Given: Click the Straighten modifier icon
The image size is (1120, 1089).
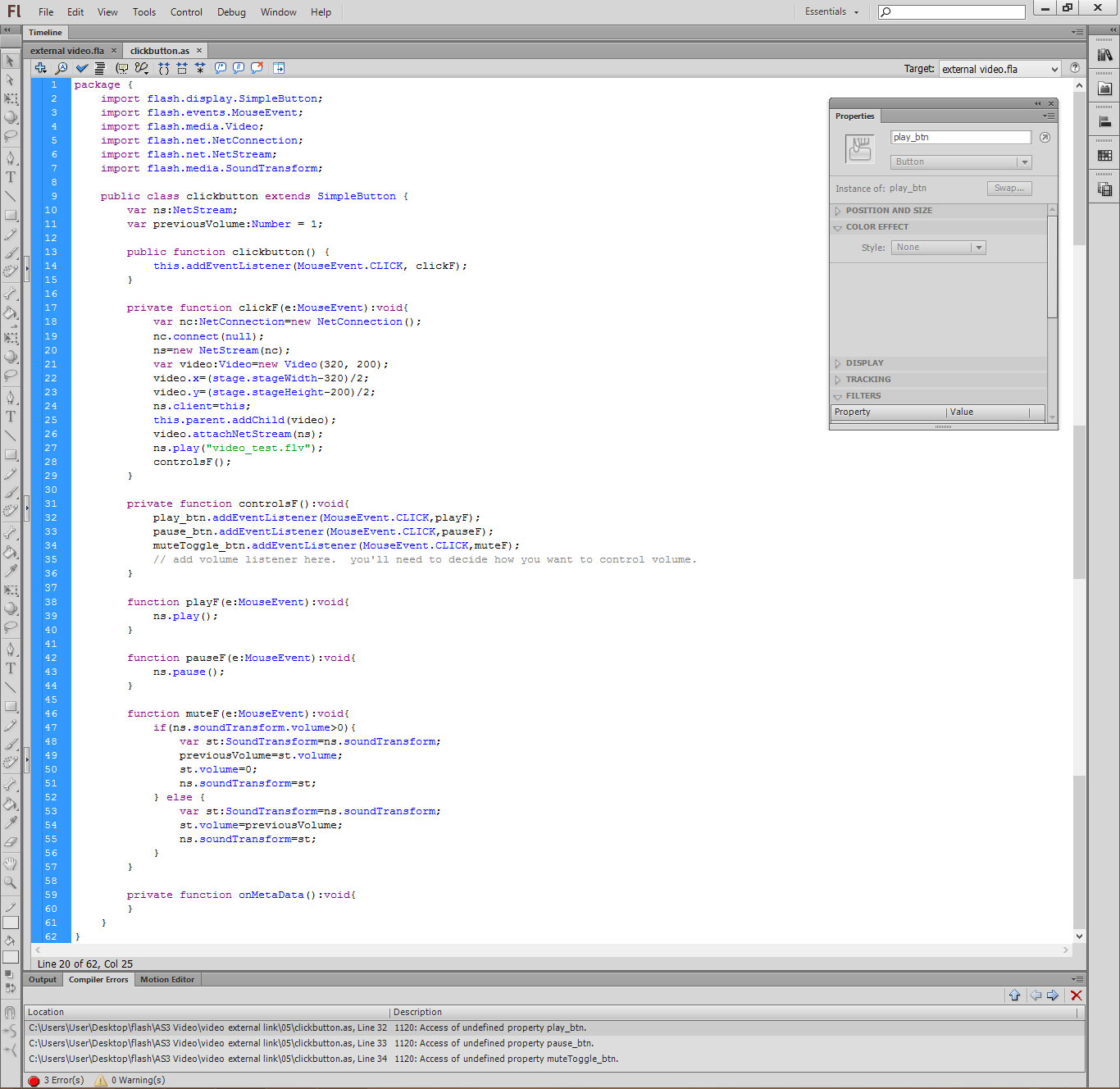Looking at the screenshot, I should click(10, 1050).
